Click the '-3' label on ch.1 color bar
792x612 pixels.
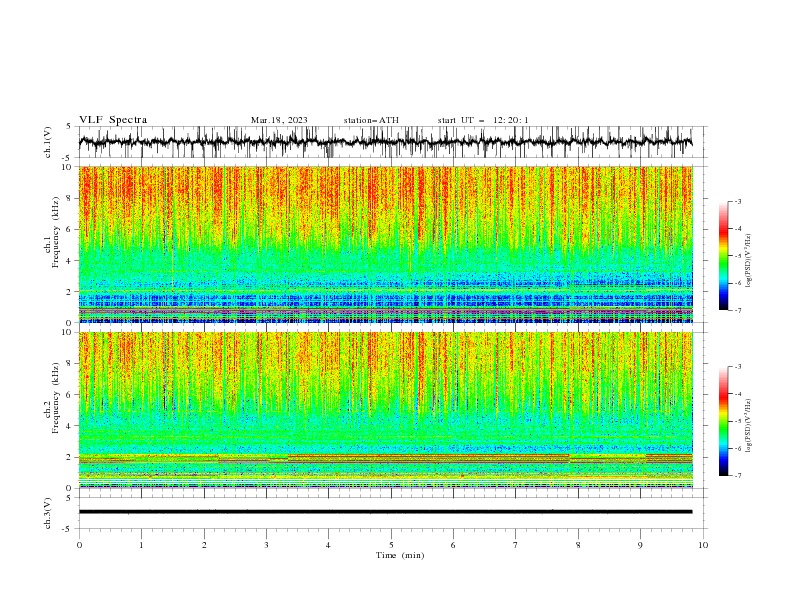[x=737, y=201]
